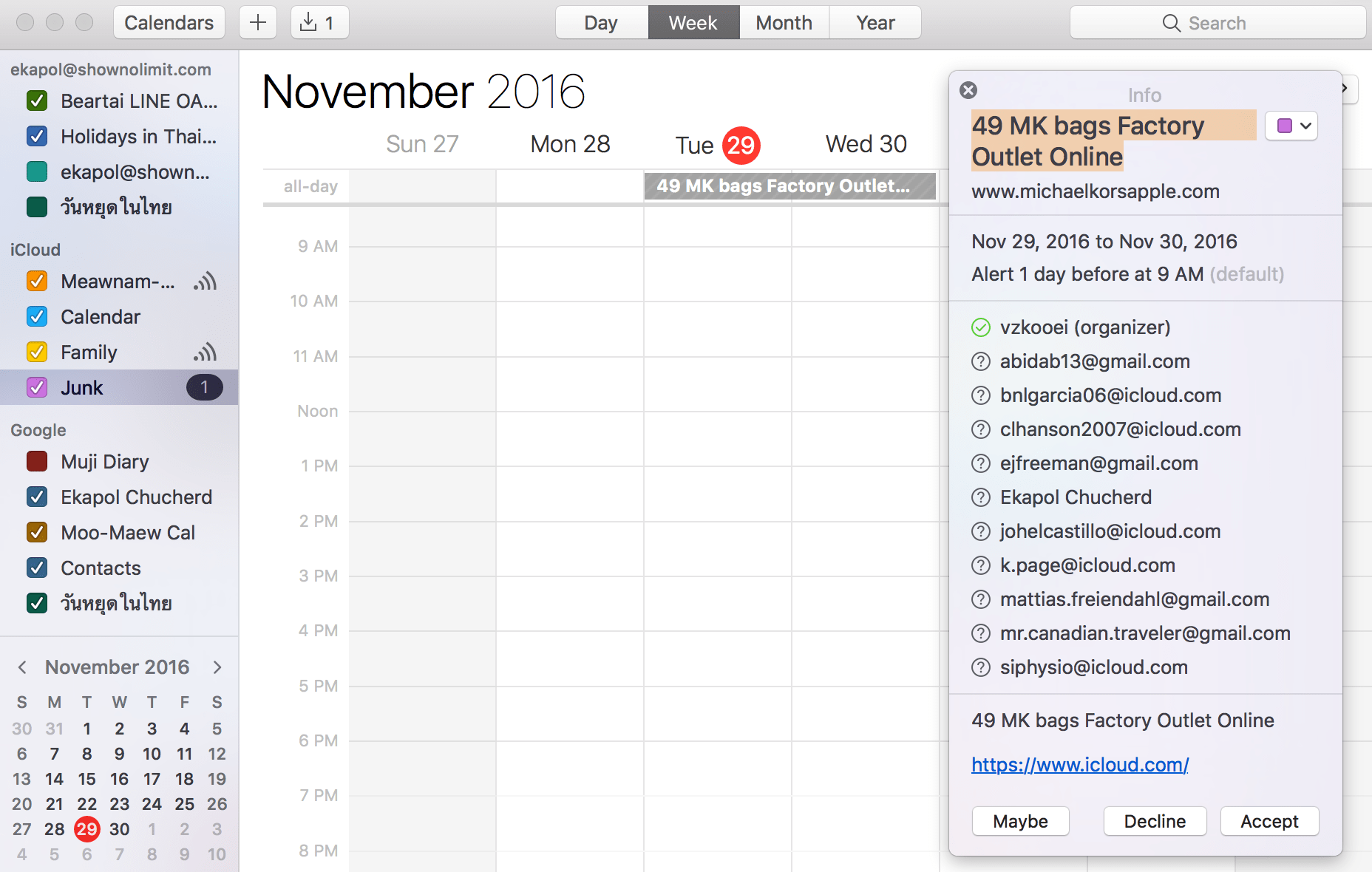Click Mon 28 column header
Screen dimensions: 1372x872
click(571, 144)
